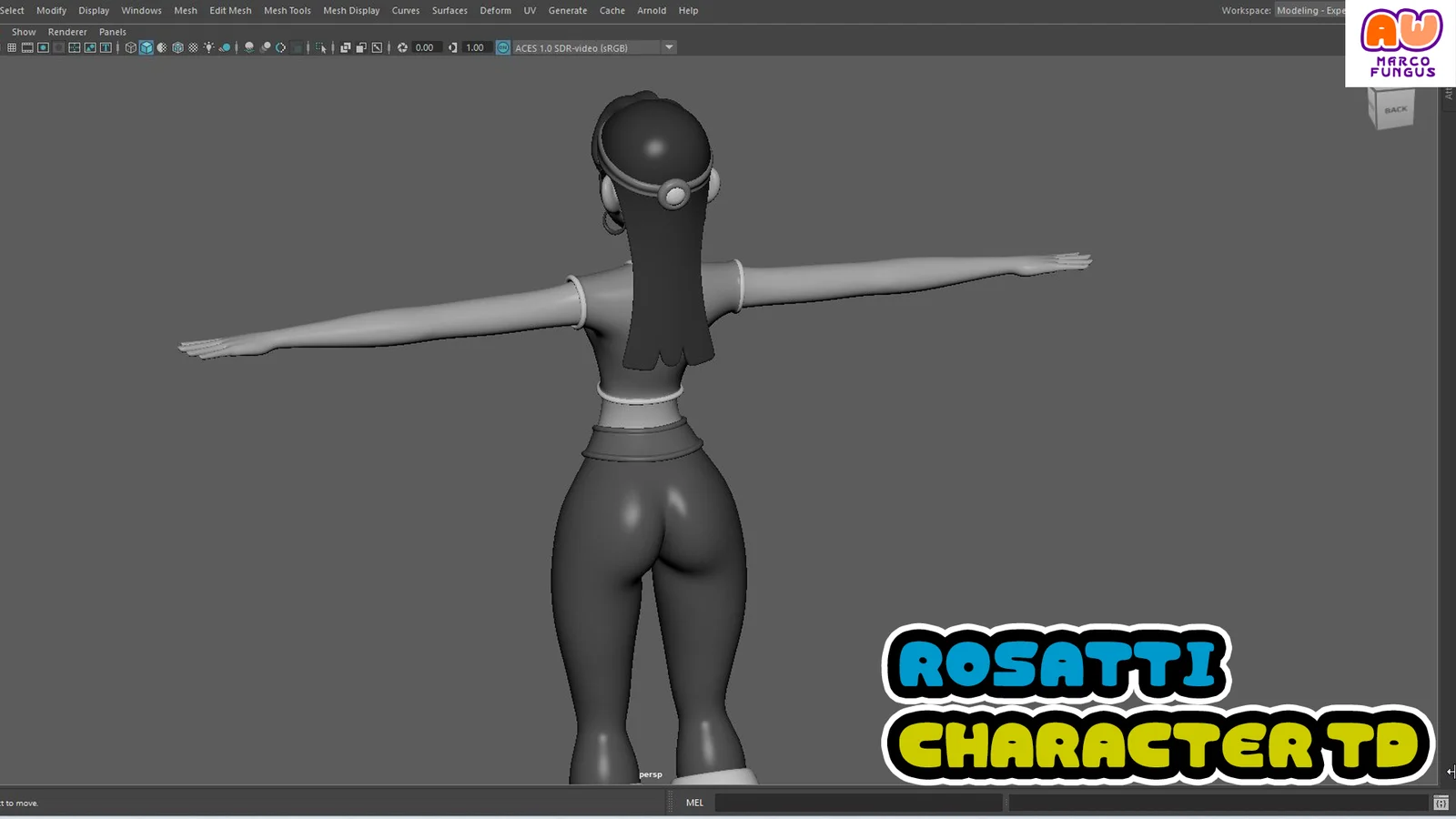Toggle the film gate overlay

(27, 47)
